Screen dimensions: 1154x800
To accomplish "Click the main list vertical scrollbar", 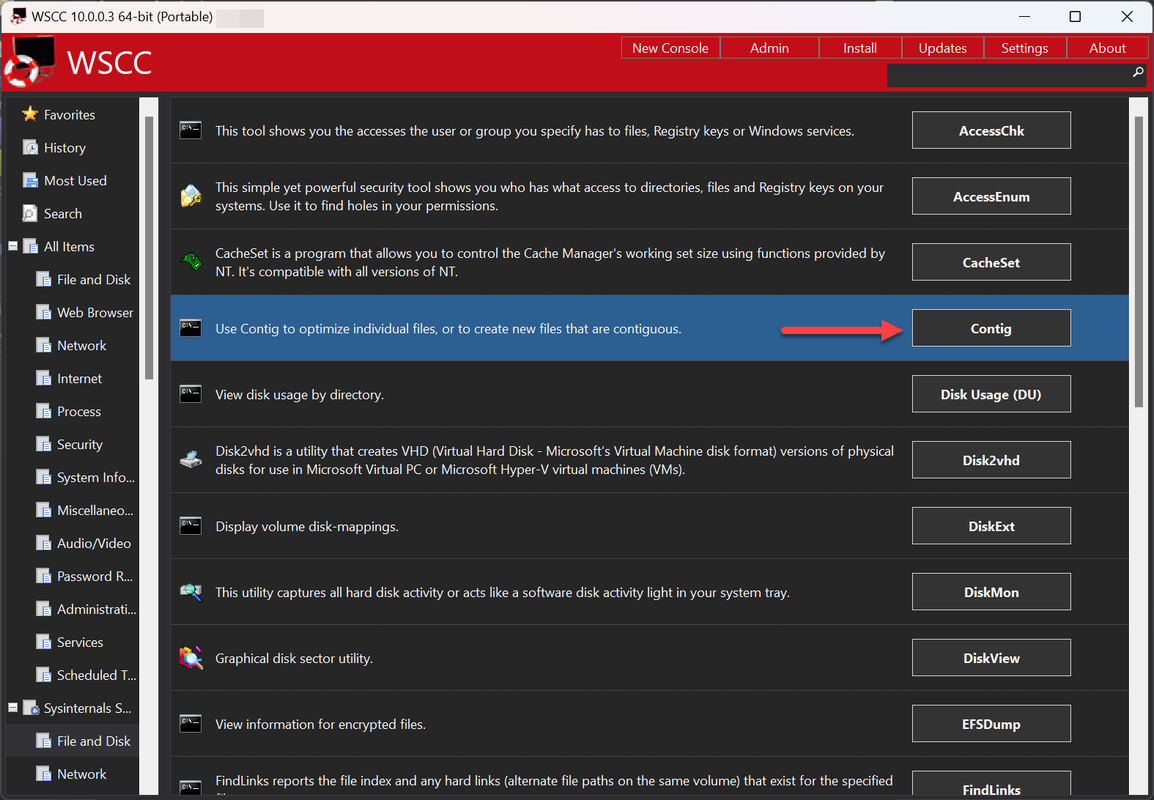I will (x=1139, y=261).
